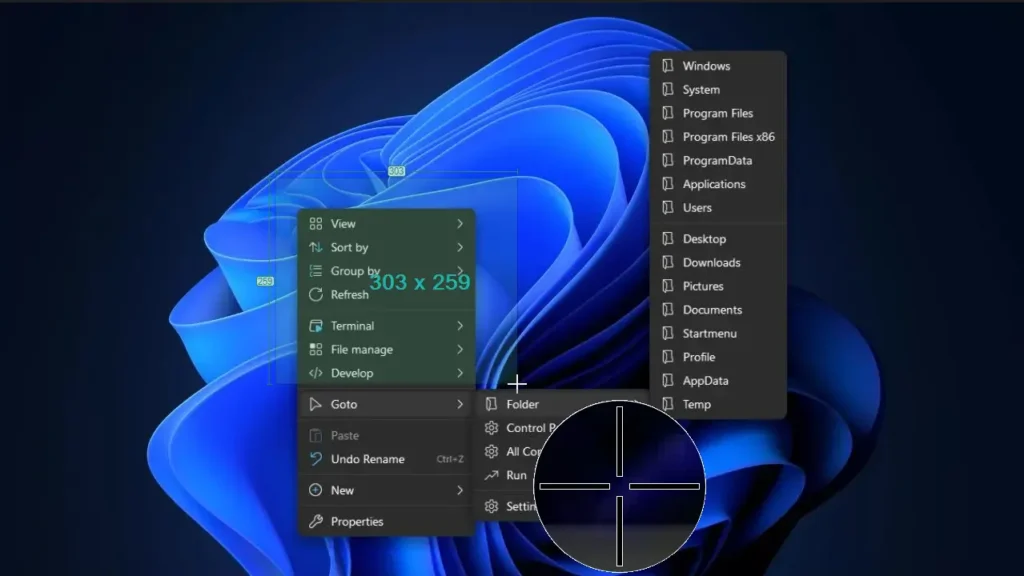Click the grid icon beside View

[x=315, y=224]
